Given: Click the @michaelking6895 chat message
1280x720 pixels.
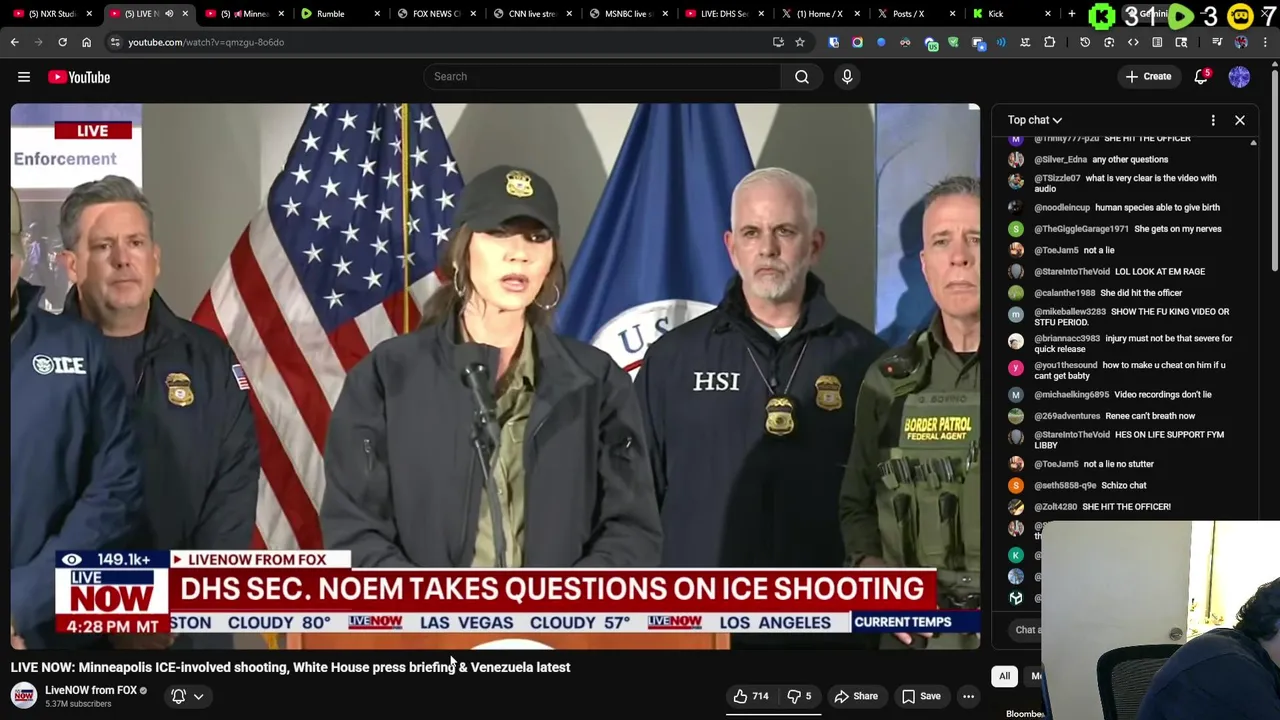Looking at the screenshot, I should pyautogui.click(x=1126, y=395).
